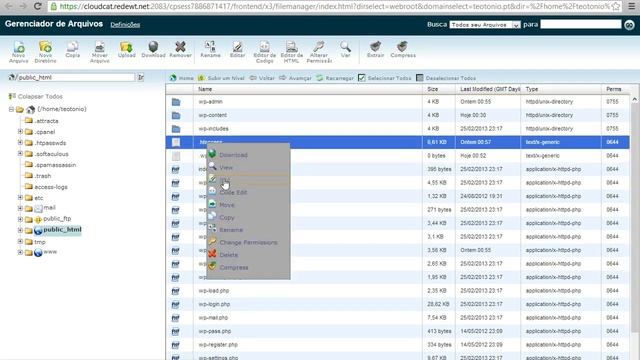Choose Move in context menu

(248, 205)
